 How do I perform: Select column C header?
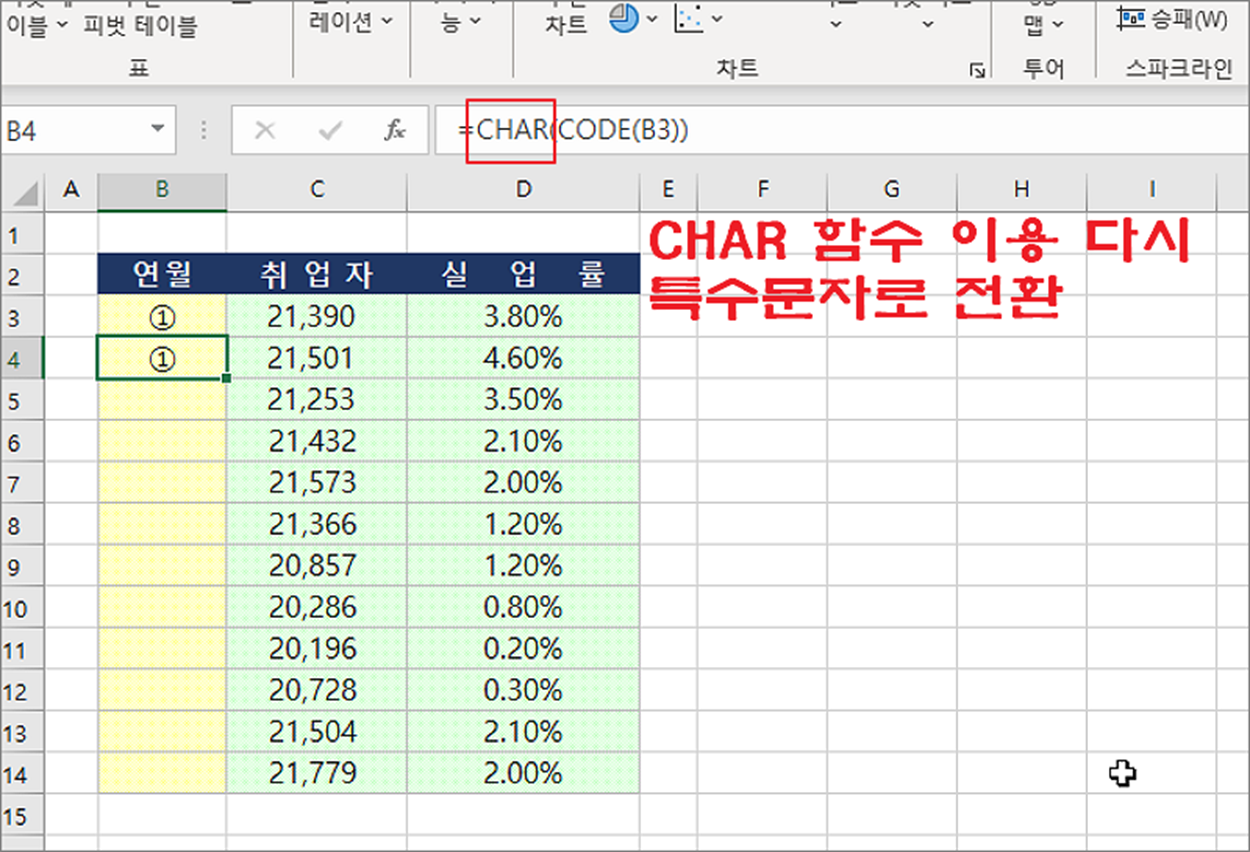[x=317, y=190]
